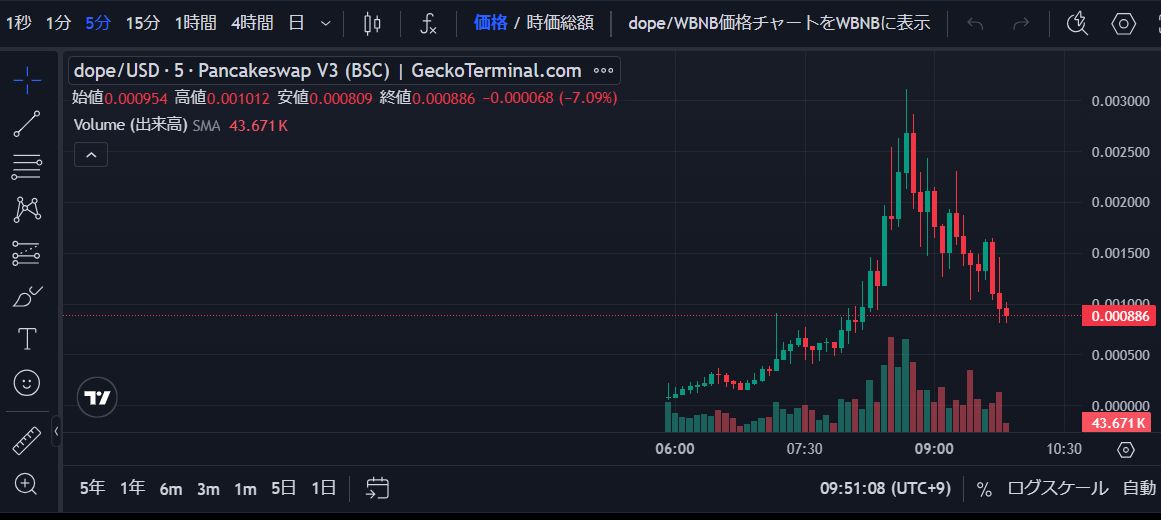Image resolution: width=1161 pixels, height=520 pixels.
Task: Open the go to date calendar
Action: coord(378,487)
